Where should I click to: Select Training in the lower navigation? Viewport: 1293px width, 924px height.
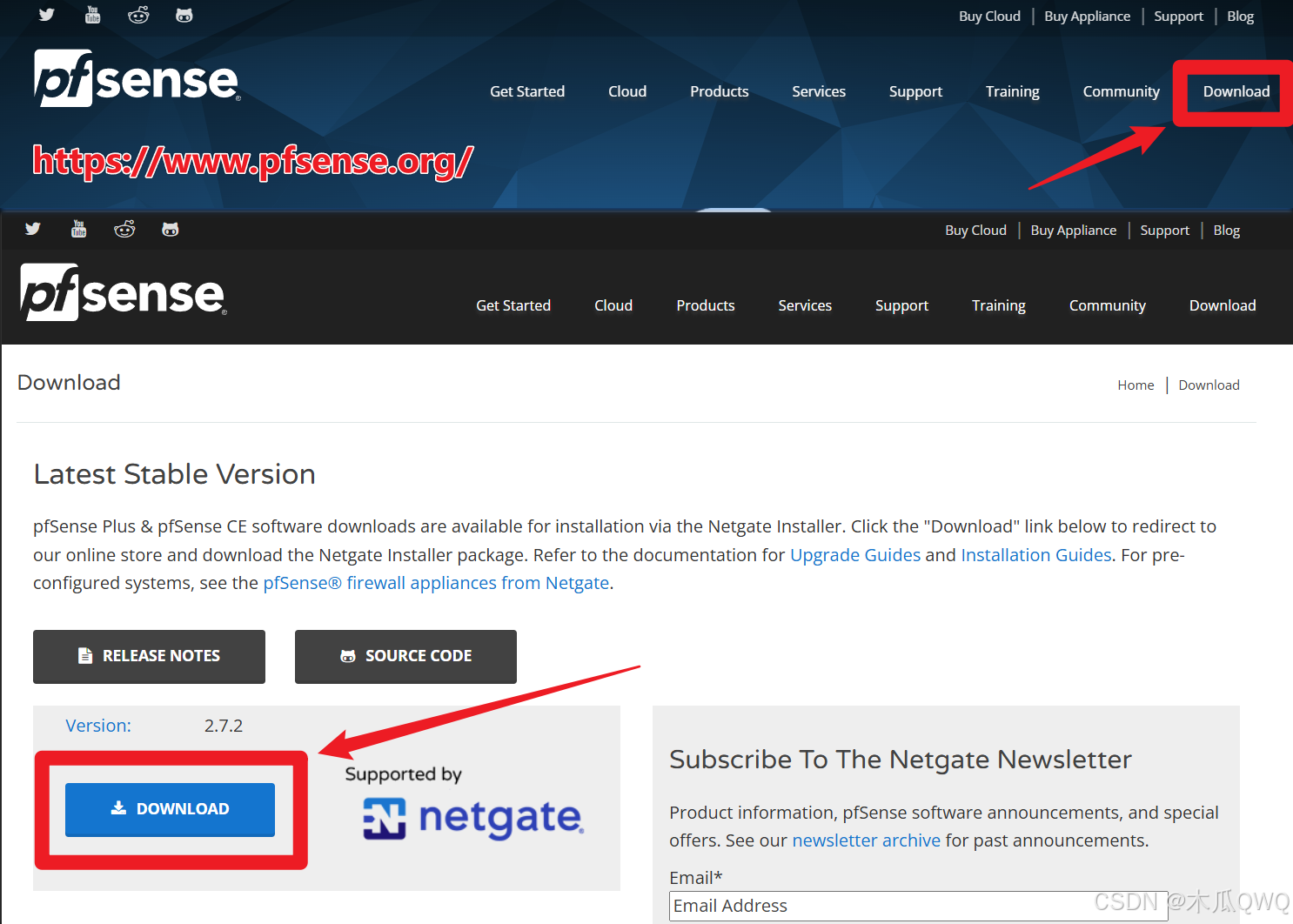(x=999, y=305)
